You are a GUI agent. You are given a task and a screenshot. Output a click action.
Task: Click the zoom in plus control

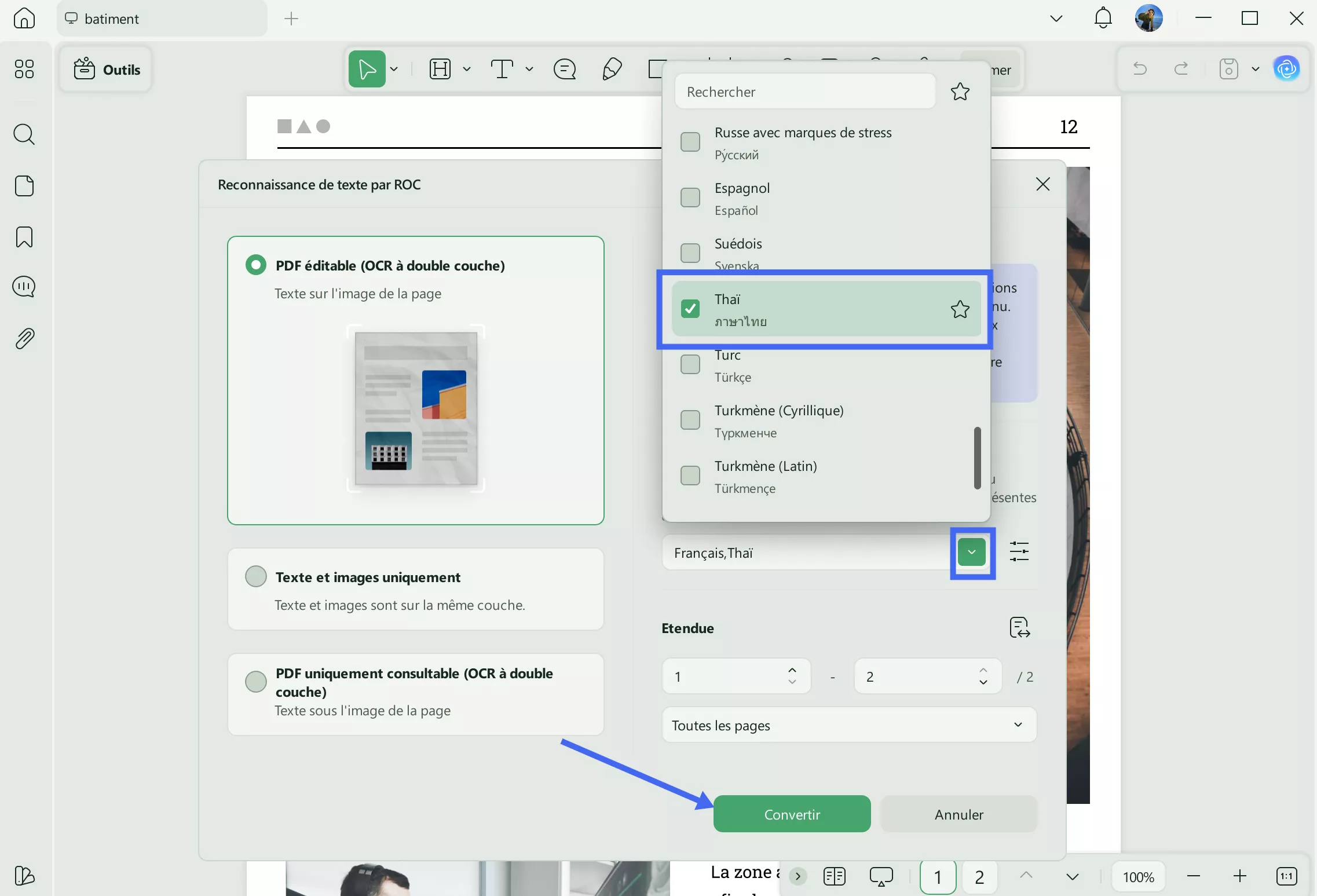tap(1241, 876)
